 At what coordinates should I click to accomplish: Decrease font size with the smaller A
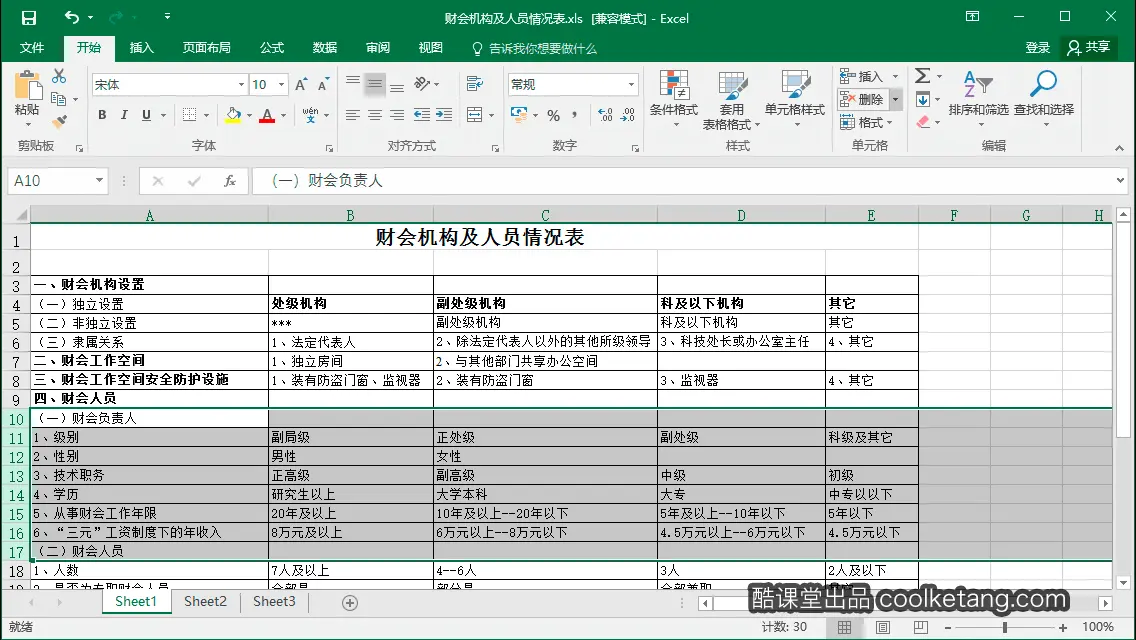tap(323, 85)
